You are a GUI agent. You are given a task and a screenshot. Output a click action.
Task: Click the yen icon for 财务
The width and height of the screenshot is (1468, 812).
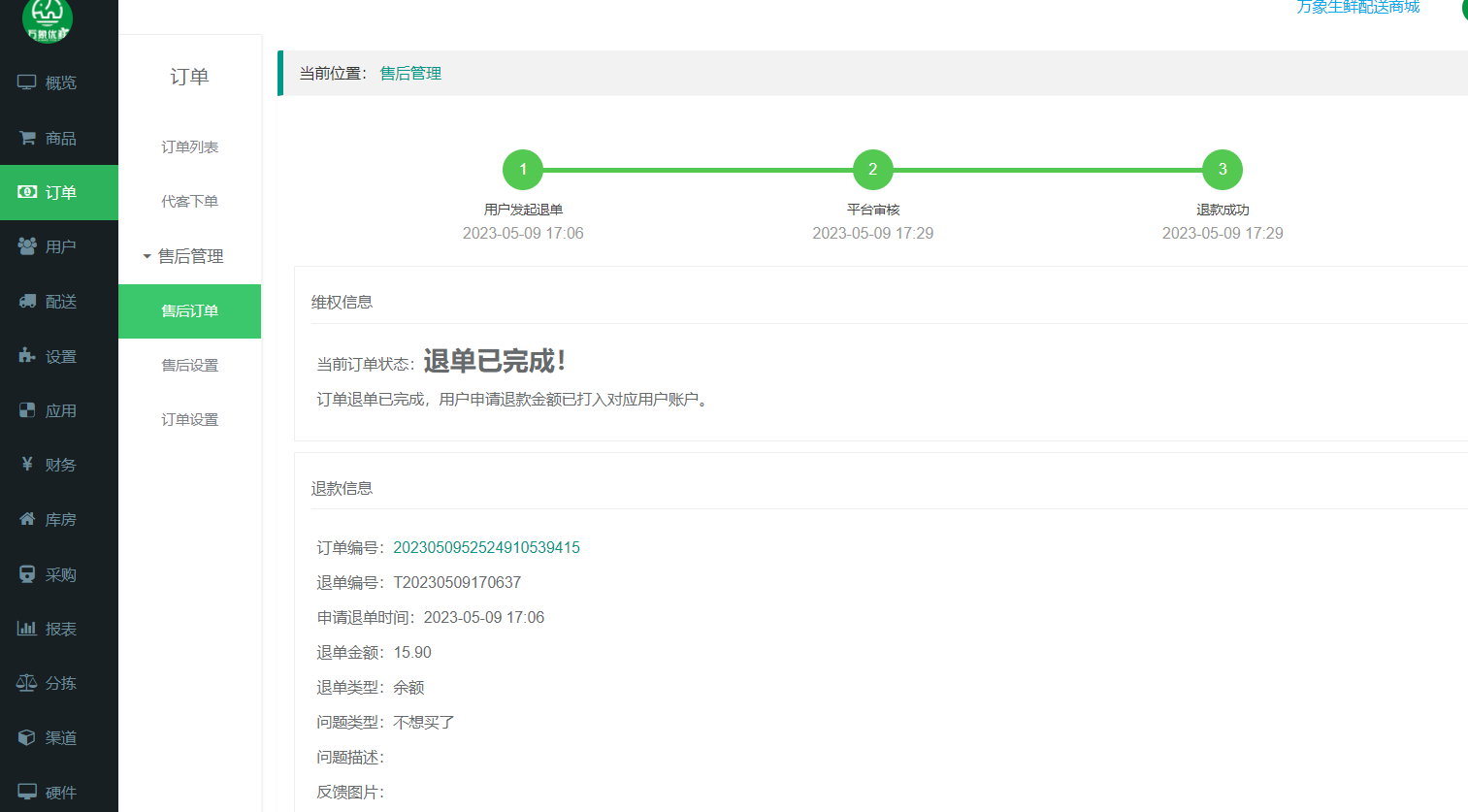[27, 465]
